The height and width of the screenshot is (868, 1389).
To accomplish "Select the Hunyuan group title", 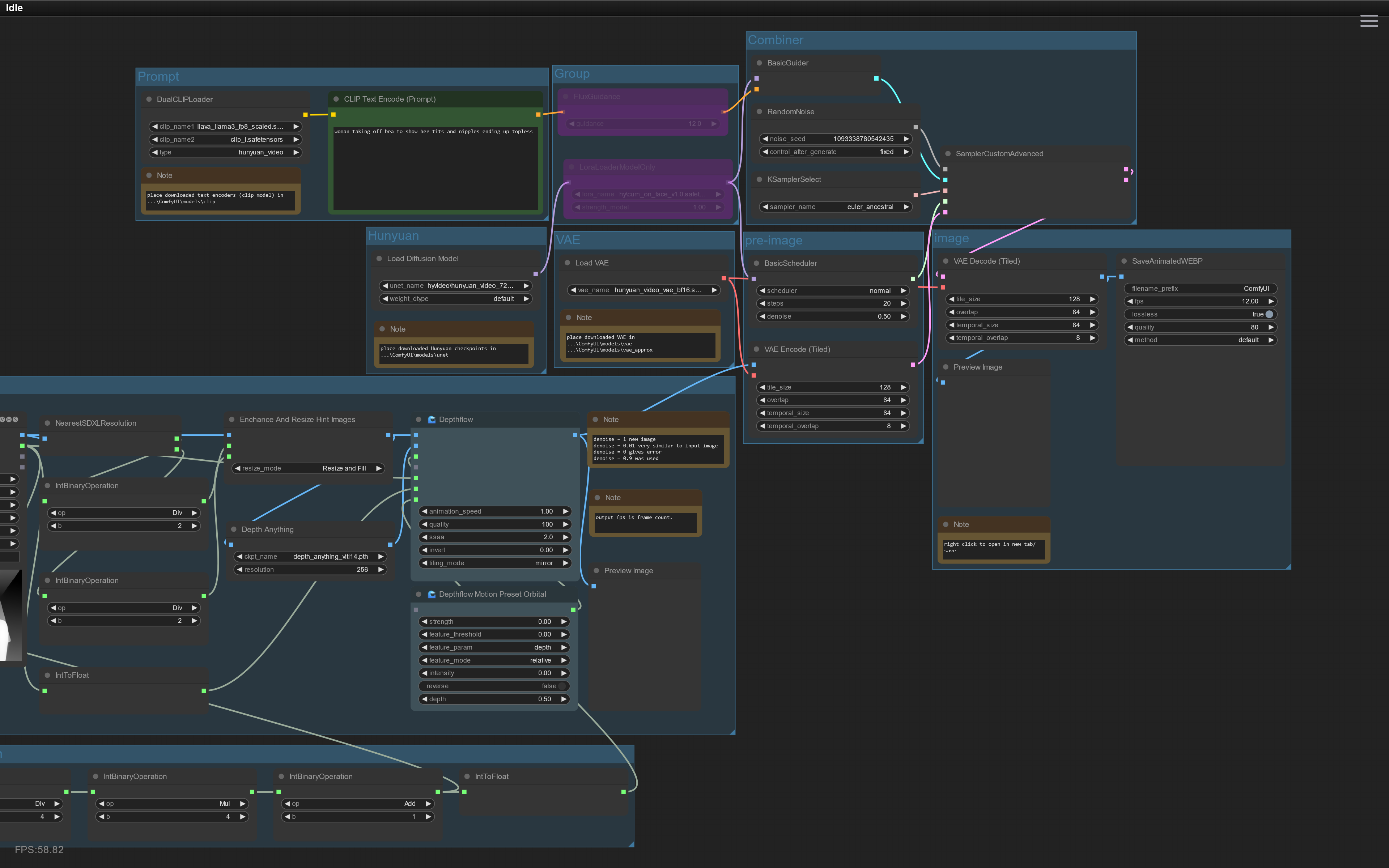I will 393,236.
